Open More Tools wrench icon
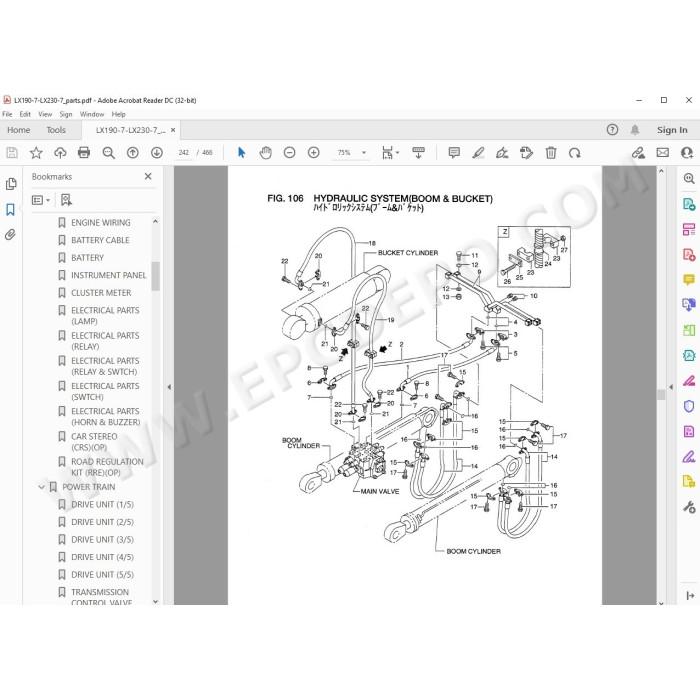700x700 pixels. point(689,507)
